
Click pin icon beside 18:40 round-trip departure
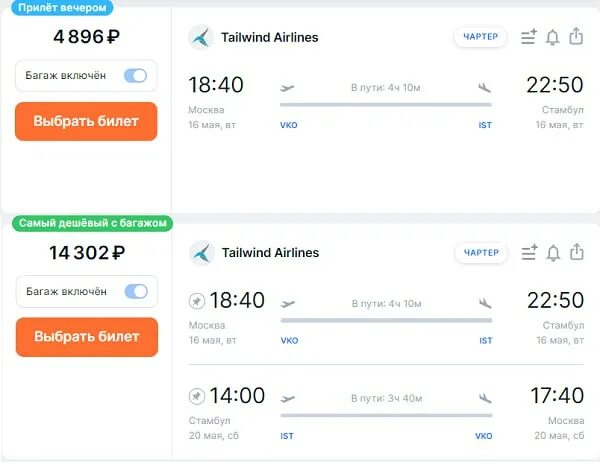[x=197, y=301]
